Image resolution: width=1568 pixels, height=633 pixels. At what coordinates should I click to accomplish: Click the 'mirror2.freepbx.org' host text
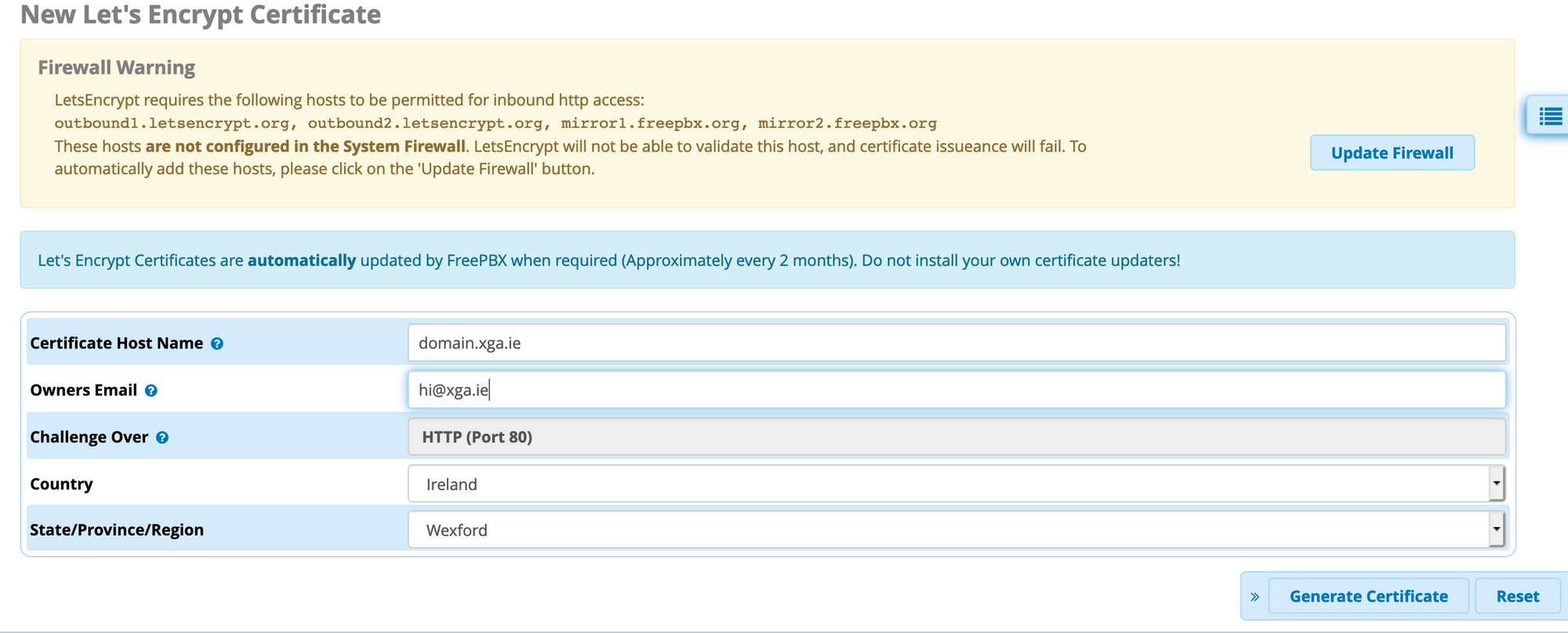848,123
